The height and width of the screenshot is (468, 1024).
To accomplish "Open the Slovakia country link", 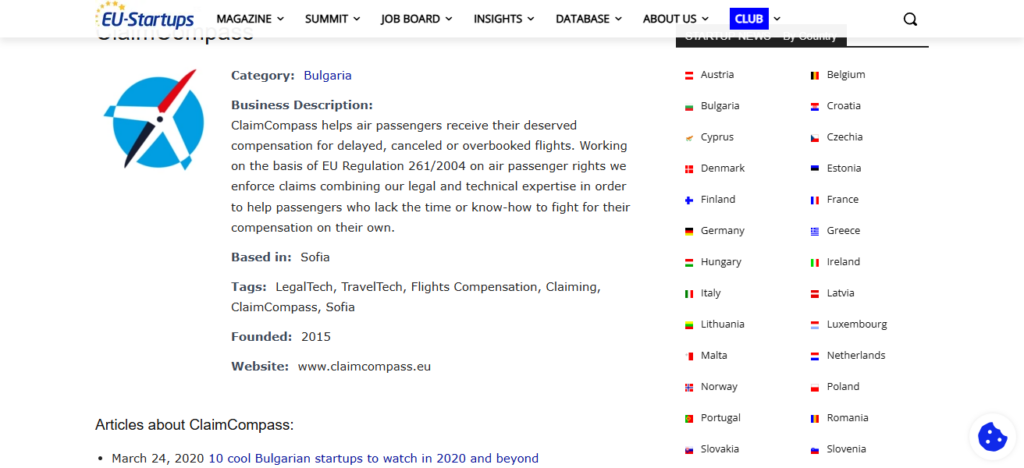I will 720,449.
